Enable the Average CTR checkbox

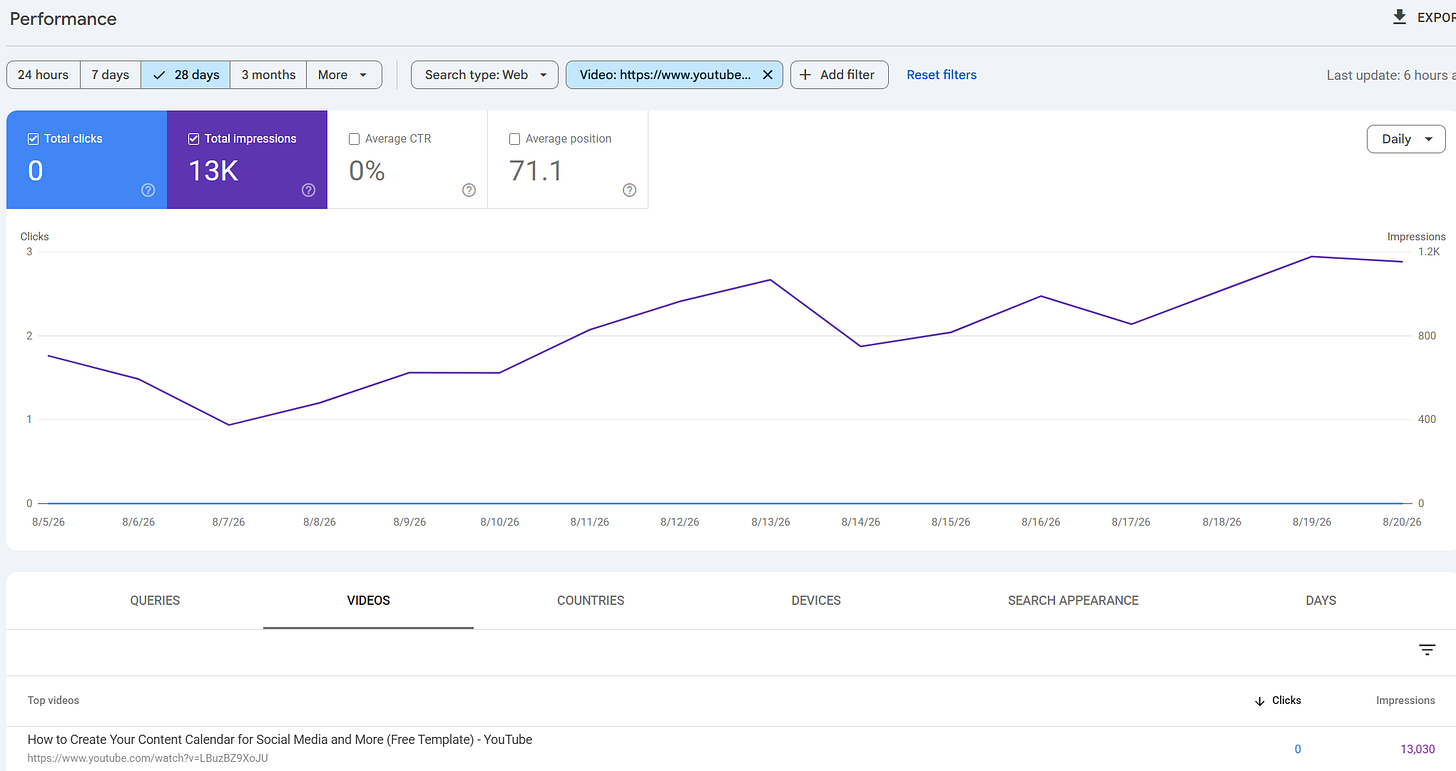tap(354, 139)
